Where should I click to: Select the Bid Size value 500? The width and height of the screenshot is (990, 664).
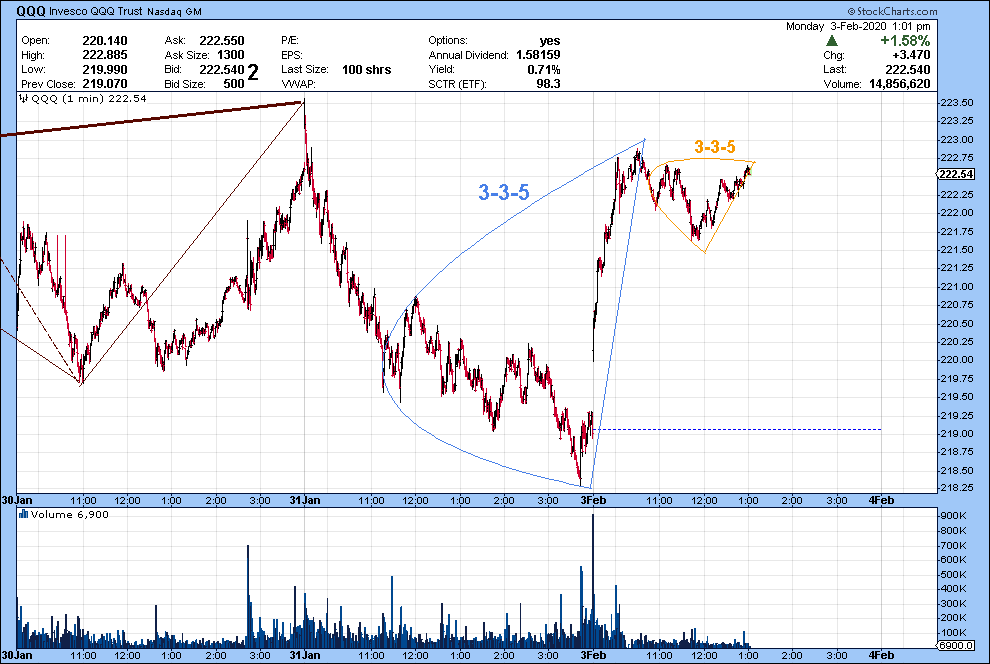pyautogui.click(x=234, y=84)
